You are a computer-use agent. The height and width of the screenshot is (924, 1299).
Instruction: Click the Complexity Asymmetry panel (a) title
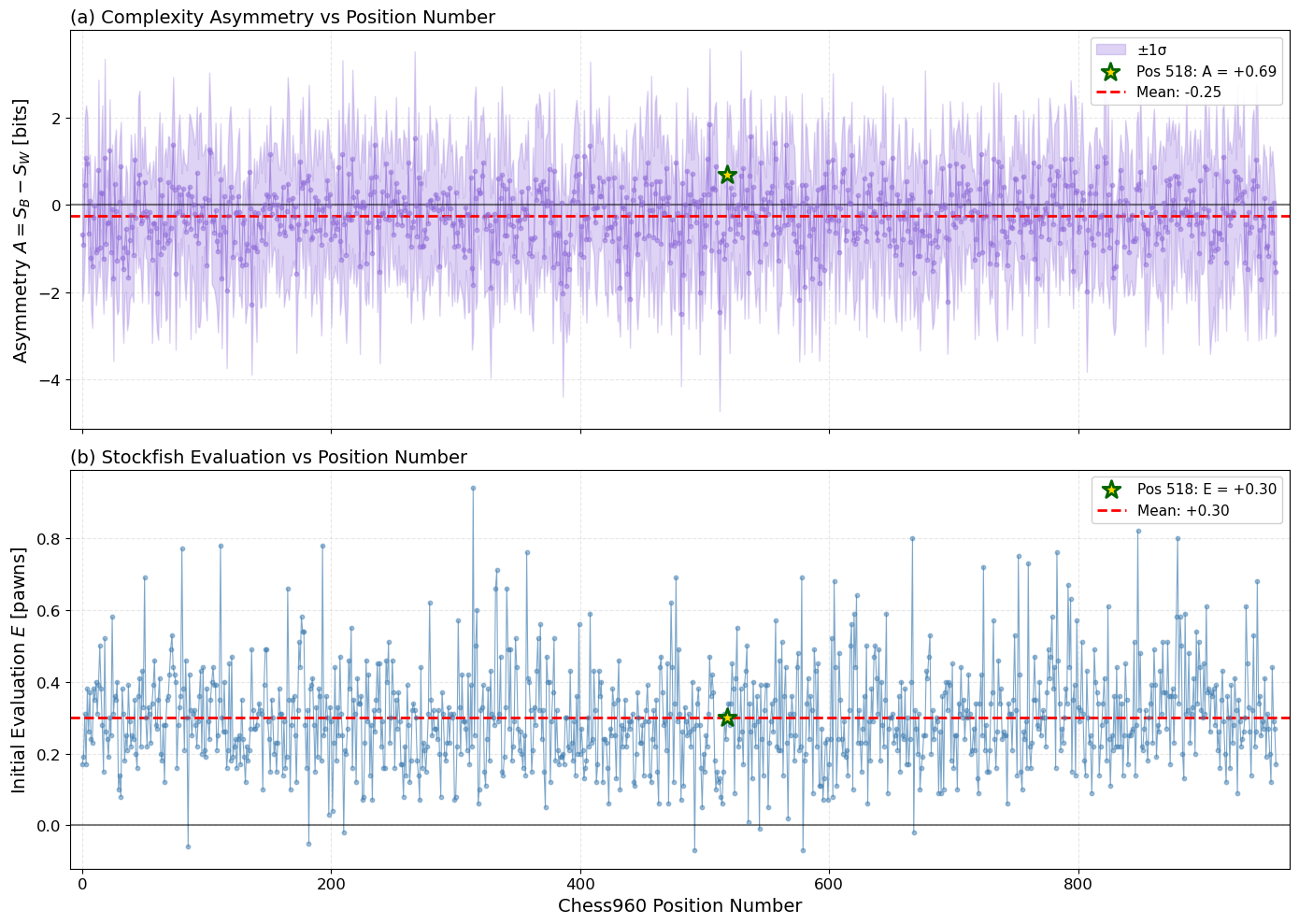(x=282, y=17)
